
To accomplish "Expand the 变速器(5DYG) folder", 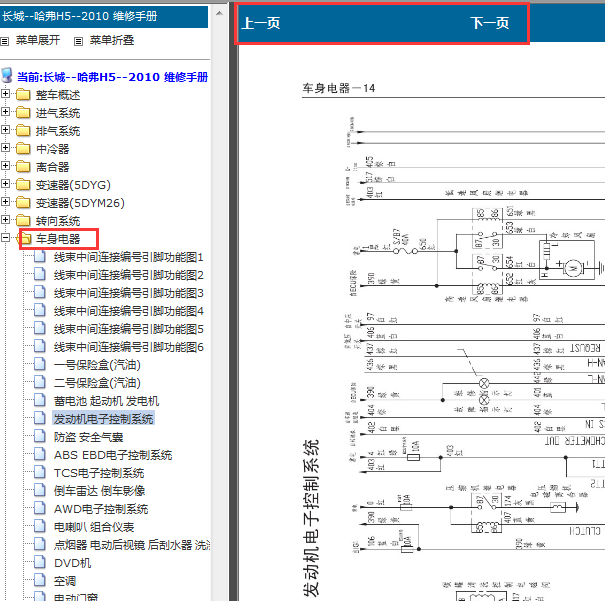I will point(5,184).
